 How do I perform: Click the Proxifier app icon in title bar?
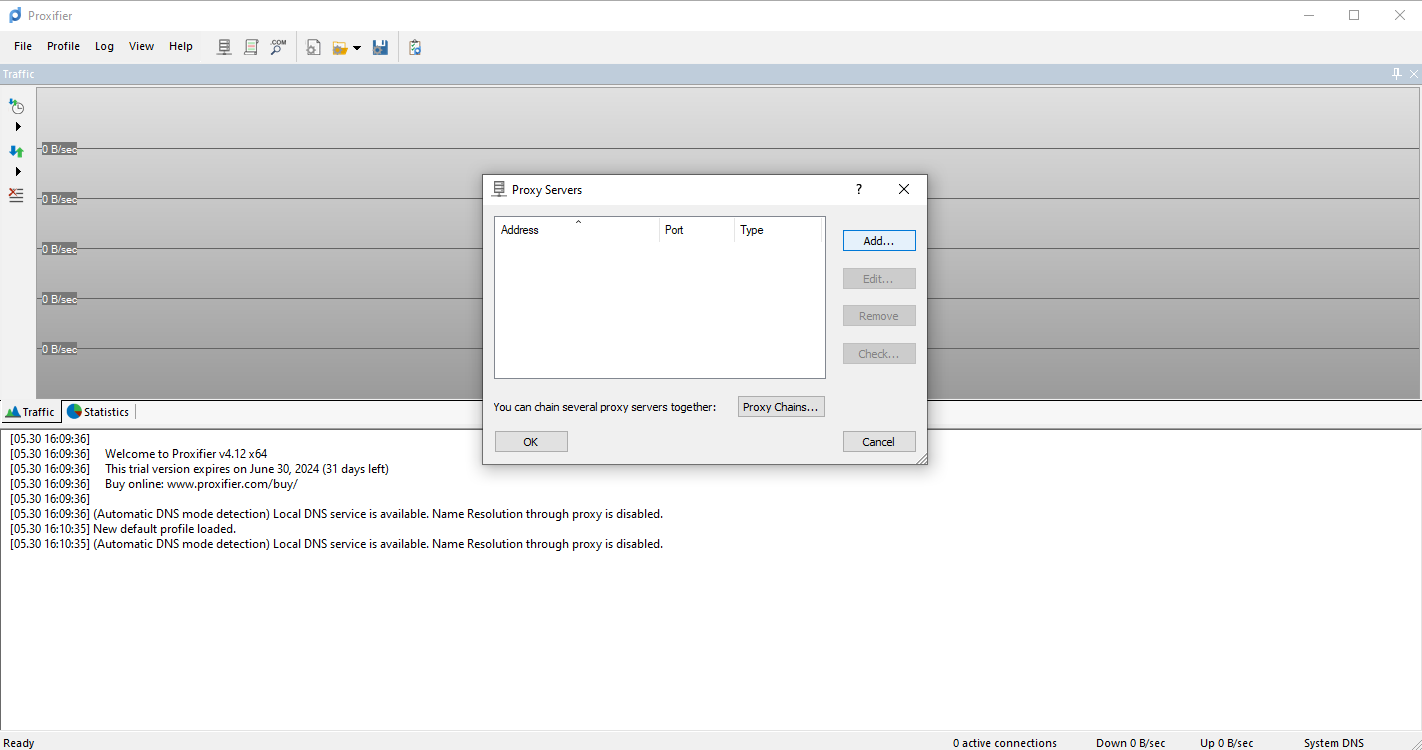click(x=14, y=15)
